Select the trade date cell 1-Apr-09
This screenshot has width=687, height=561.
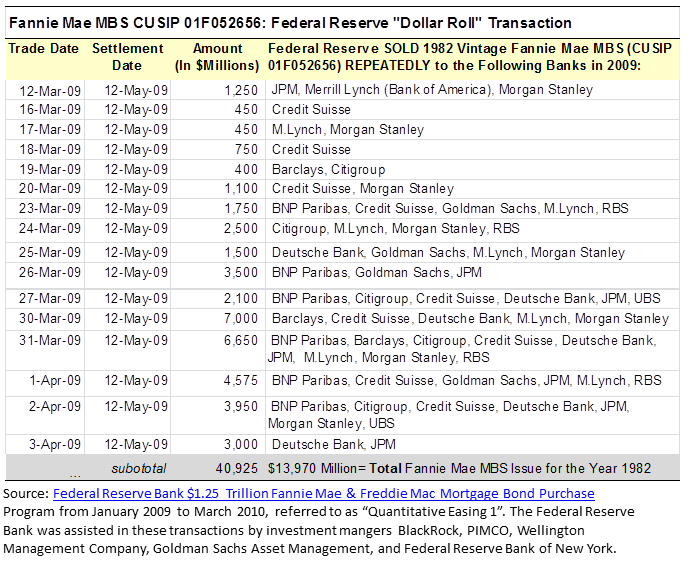55,380
